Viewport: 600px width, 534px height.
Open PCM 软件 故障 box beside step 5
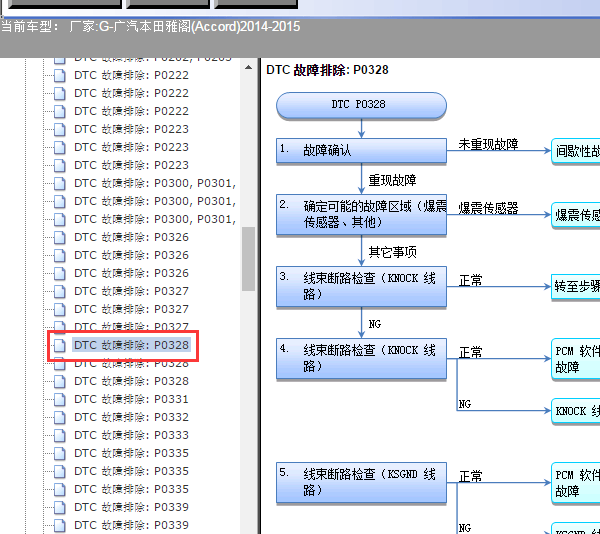pos(576,483)
